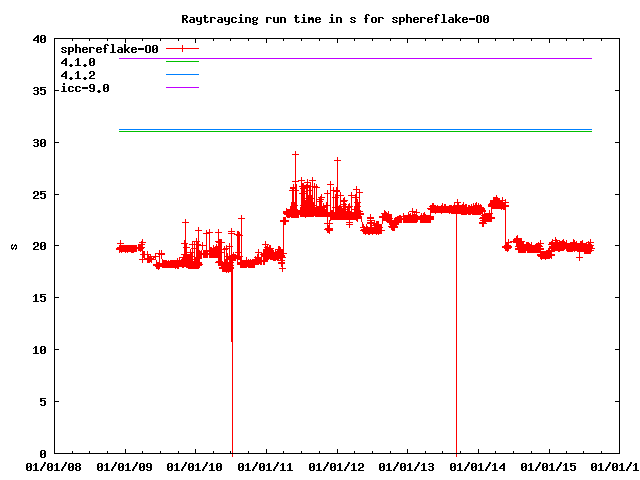Click the highest red data peak near 29
640x480 pixels.
[x=295, y=155]
